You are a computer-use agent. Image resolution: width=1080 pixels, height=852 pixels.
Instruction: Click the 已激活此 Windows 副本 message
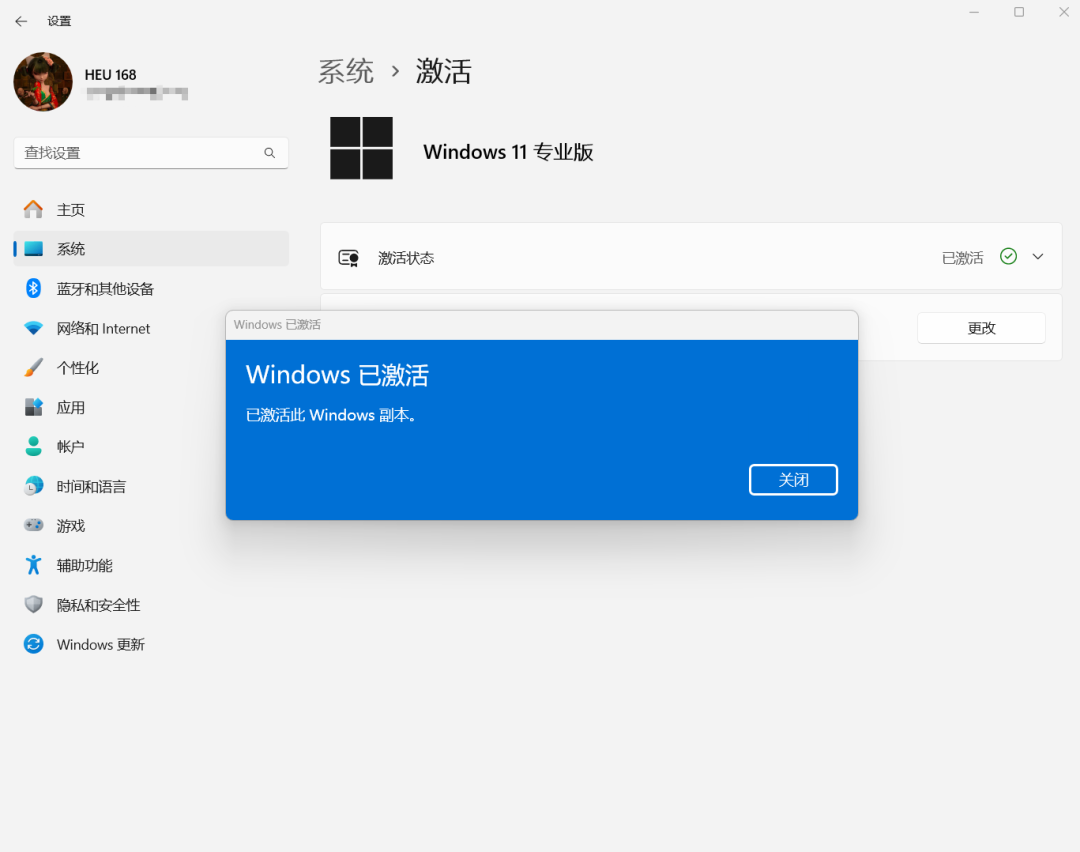pos(331,415)
